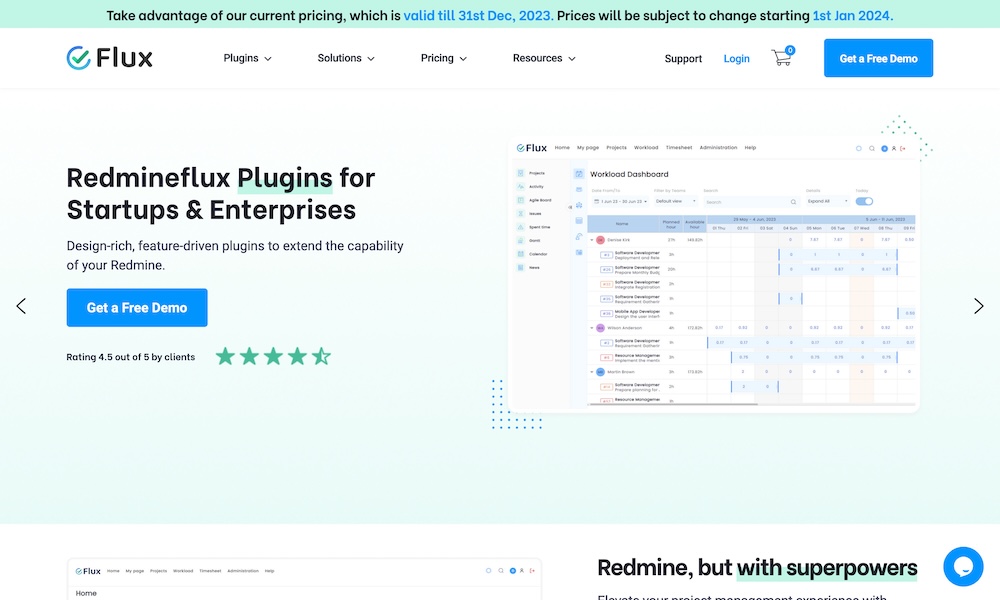
Task: Expand the Solutions dropdown menu
Action: (346, 58)
